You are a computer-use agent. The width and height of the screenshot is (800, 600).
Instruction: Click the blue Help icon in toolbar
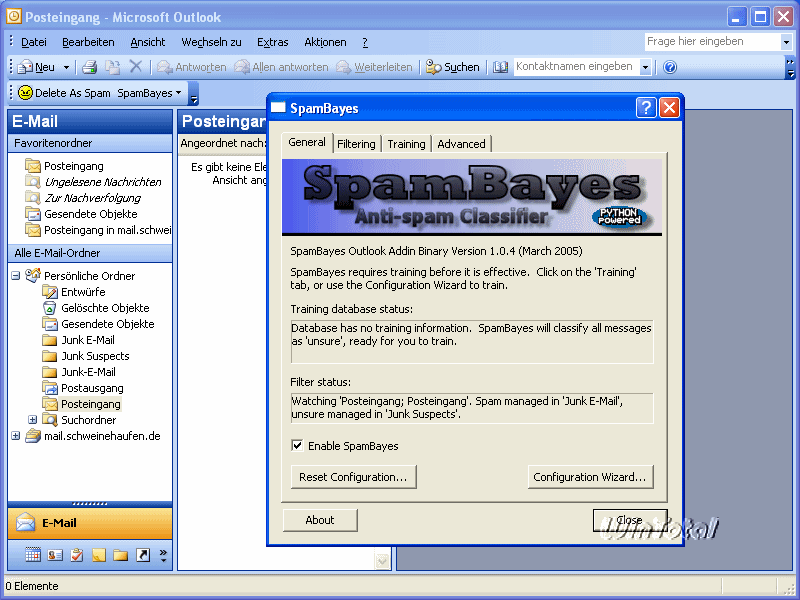click(x=670, y=67)
